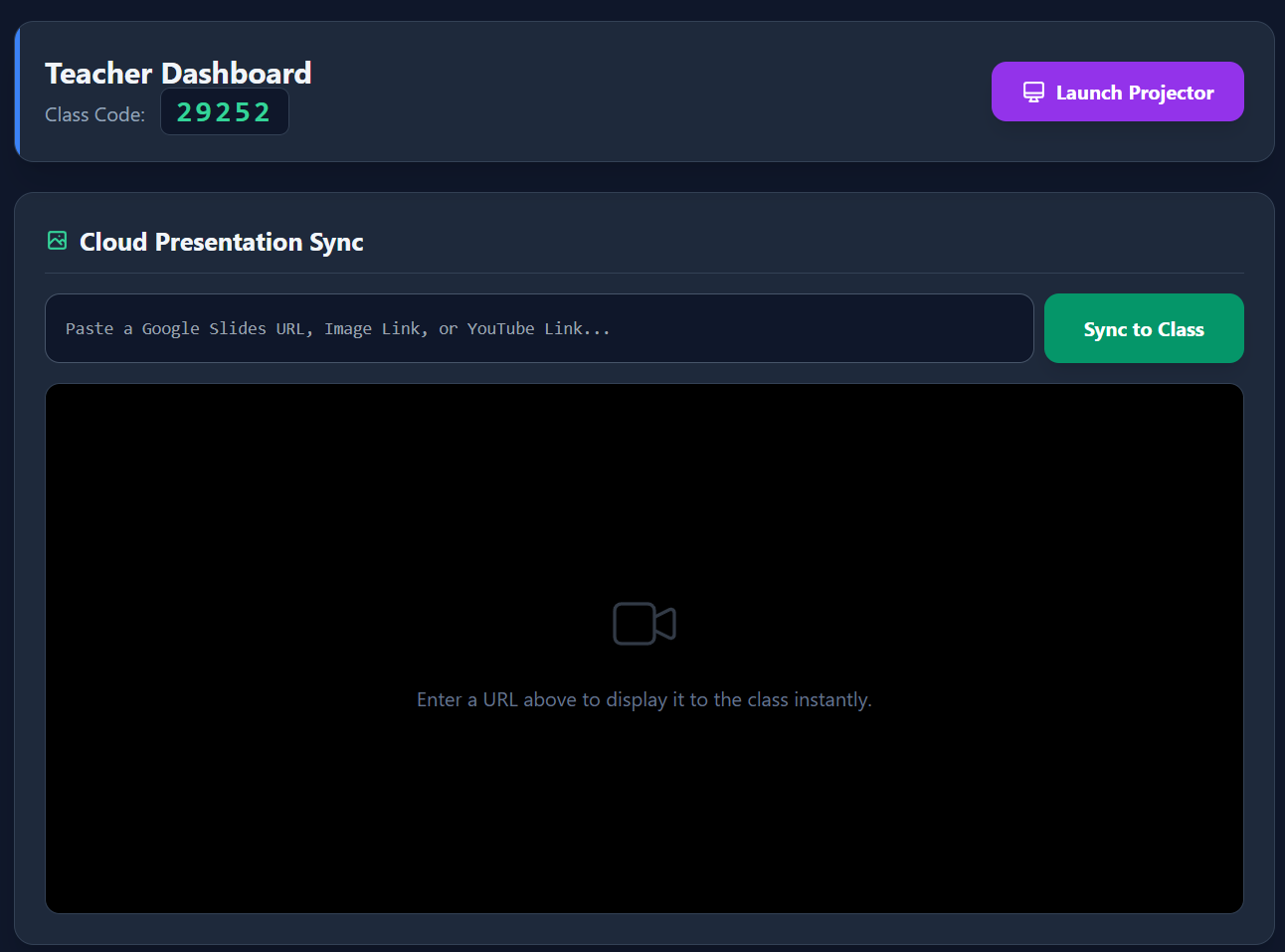Click the Teacher Dashboard heading
1285x952 pixels.
[178, 73]
